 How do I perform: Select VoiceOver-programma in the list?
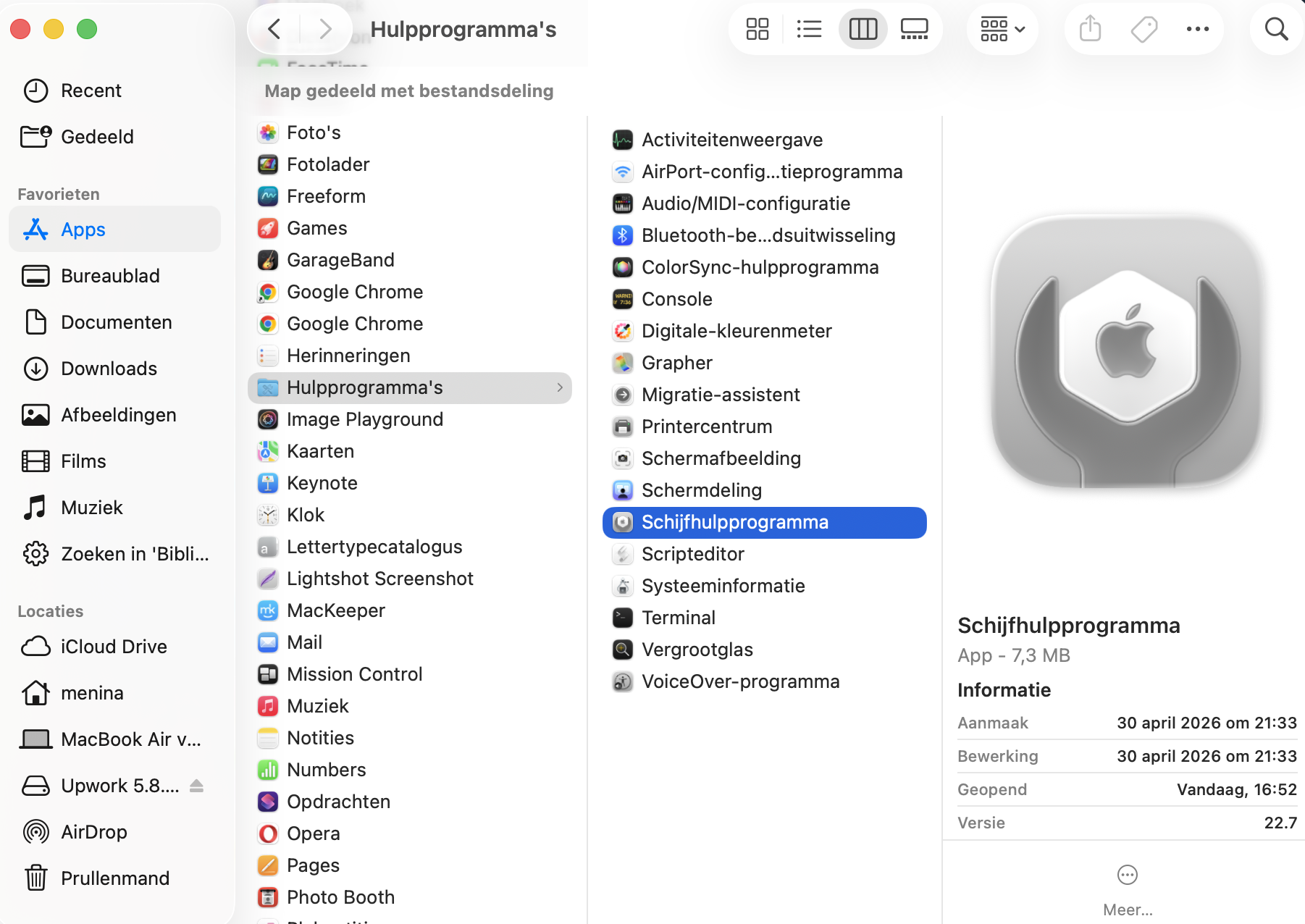765,681
